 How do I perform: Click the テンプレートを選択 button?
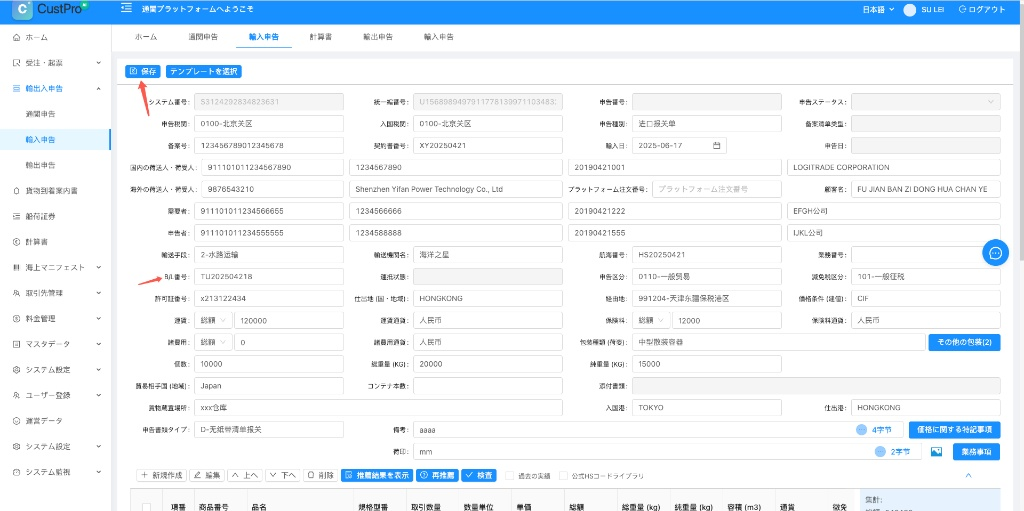click(x=204, y=71)
